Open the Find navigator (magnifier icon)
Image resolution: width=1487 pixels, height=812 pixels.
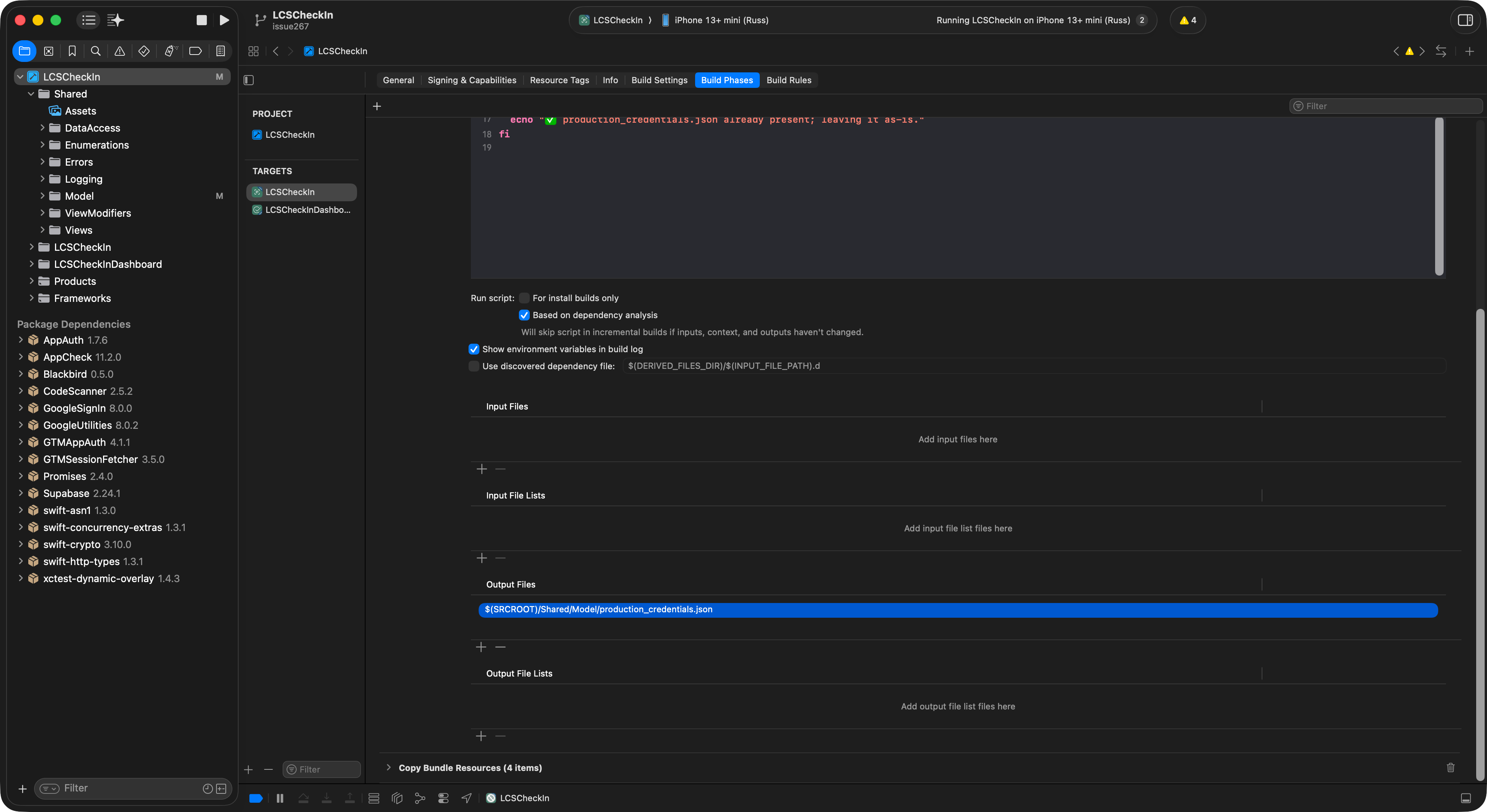[x=96, y=51]
